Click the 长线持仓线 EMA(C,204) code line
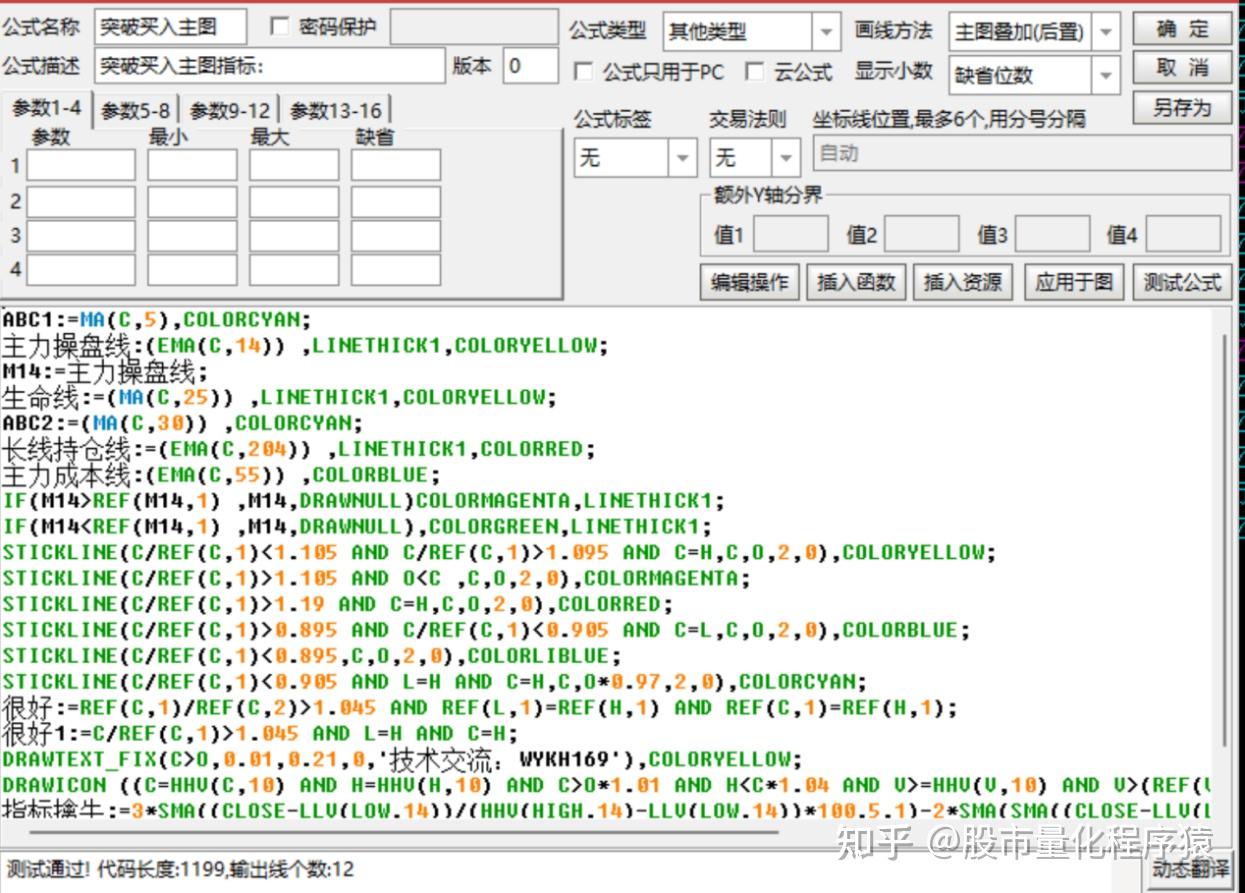 pos(298,449)
